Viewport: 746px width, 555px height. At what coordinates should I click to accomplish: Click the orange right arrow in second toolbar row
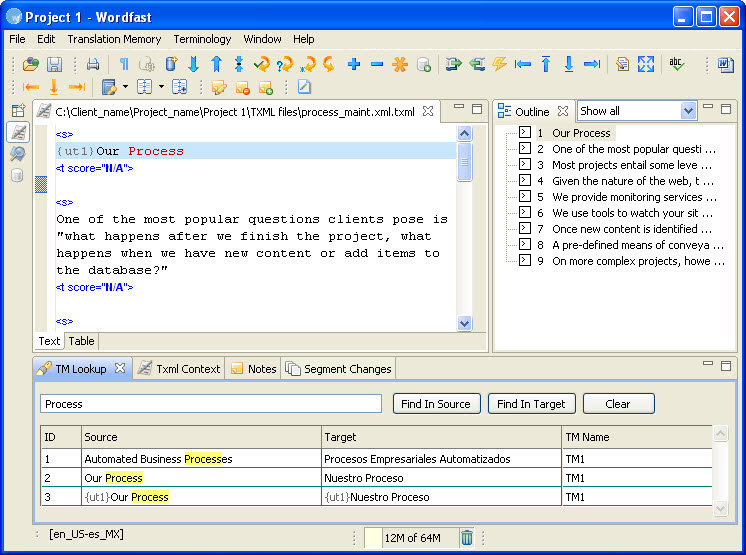[x=77, y=87]
